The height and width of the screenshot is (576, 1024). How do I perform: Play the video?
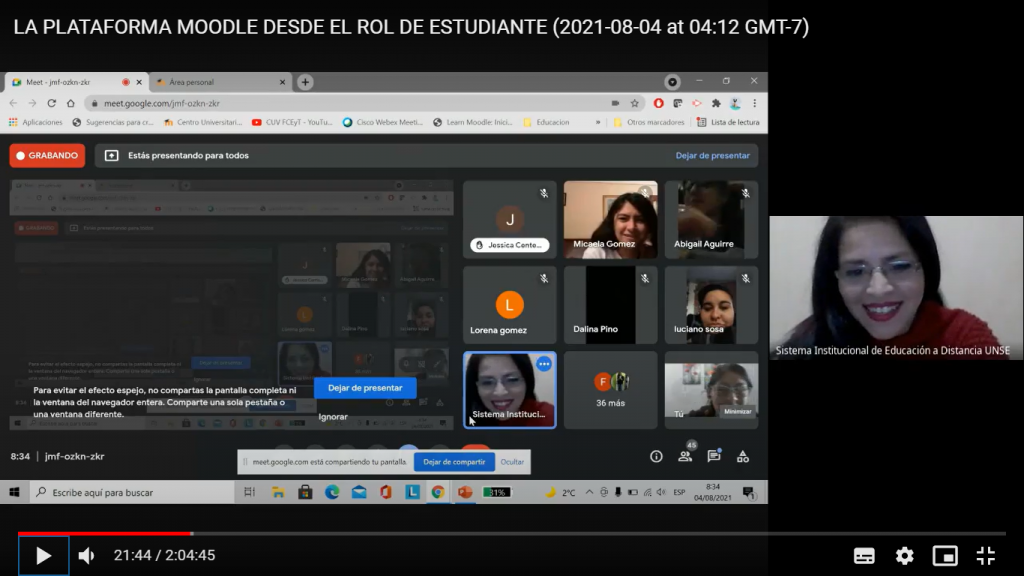pos(43,556)
